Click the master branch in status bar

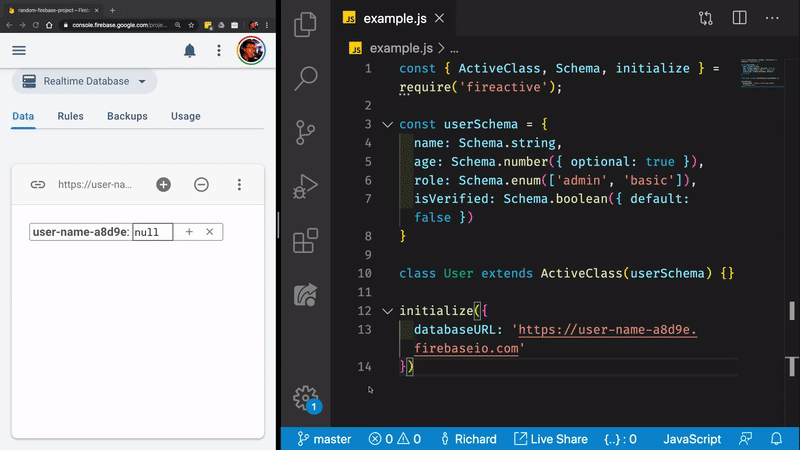pyautogui.click(x=323, y=439)
